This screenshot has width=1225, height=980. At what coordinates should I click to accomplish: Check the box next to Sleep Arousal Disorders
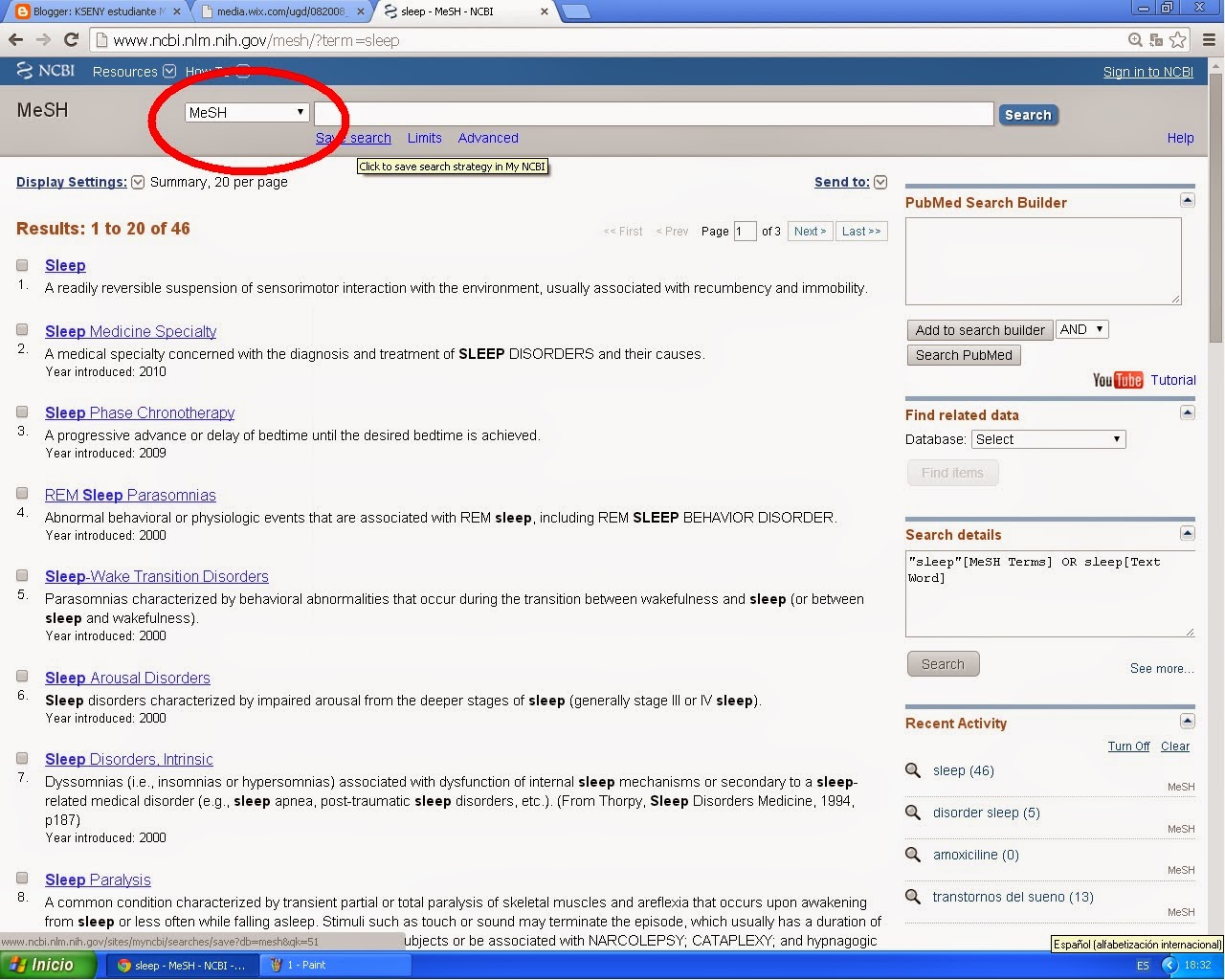click(x=22, y=676)
